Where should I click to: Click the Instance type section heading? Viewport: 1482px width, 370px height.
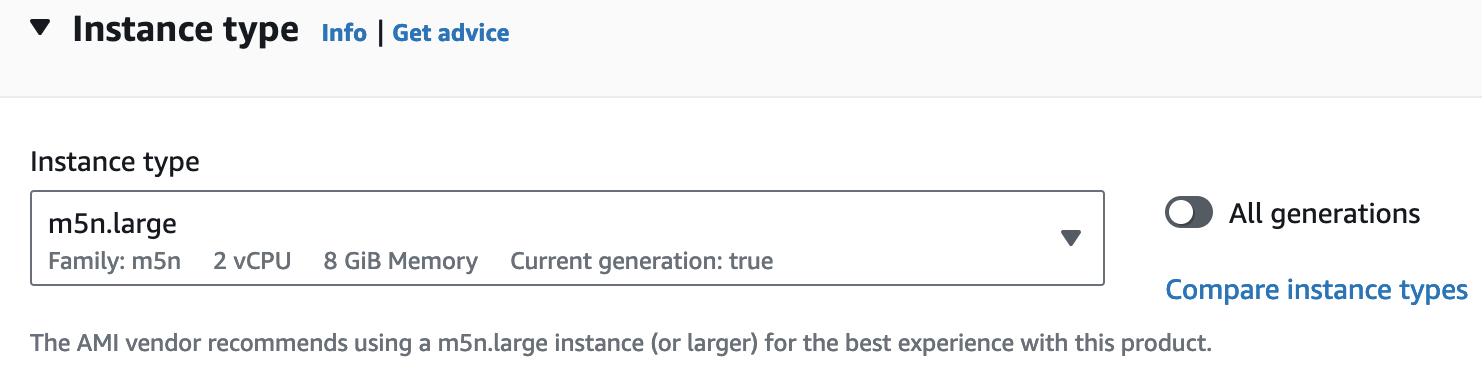(x=186, y=30)
